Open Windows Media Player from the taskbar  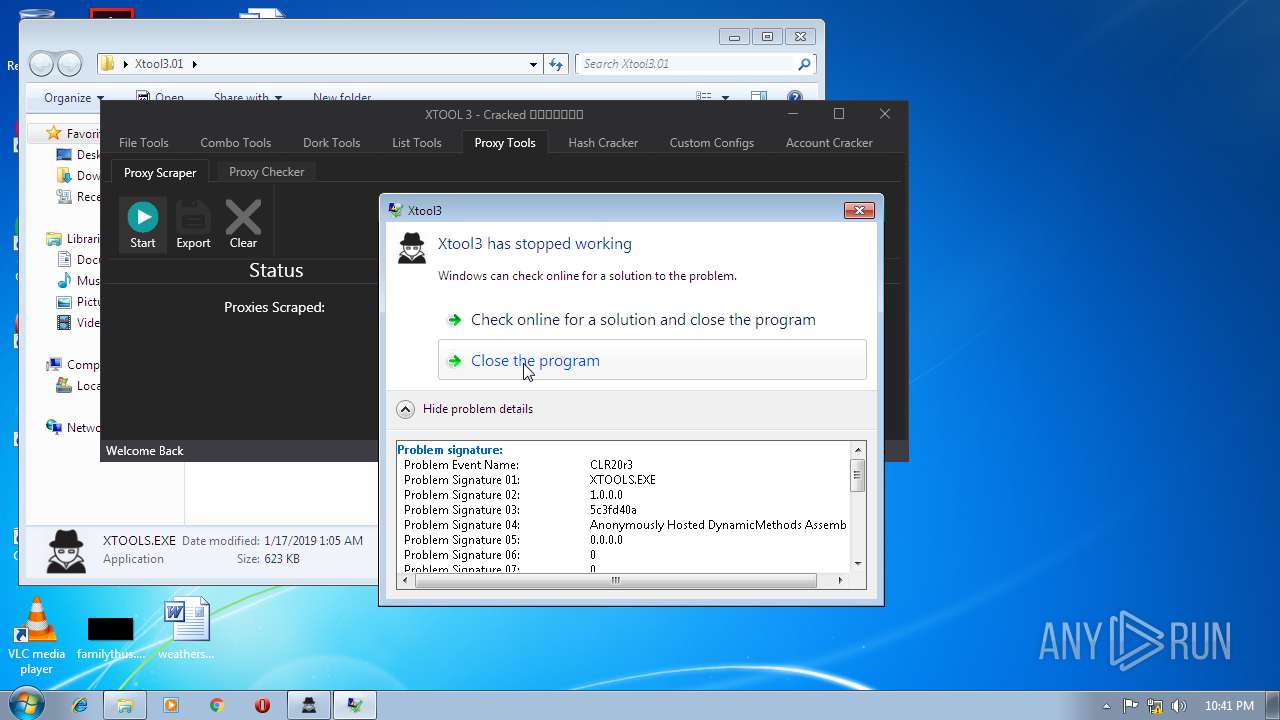coord(170,705)
